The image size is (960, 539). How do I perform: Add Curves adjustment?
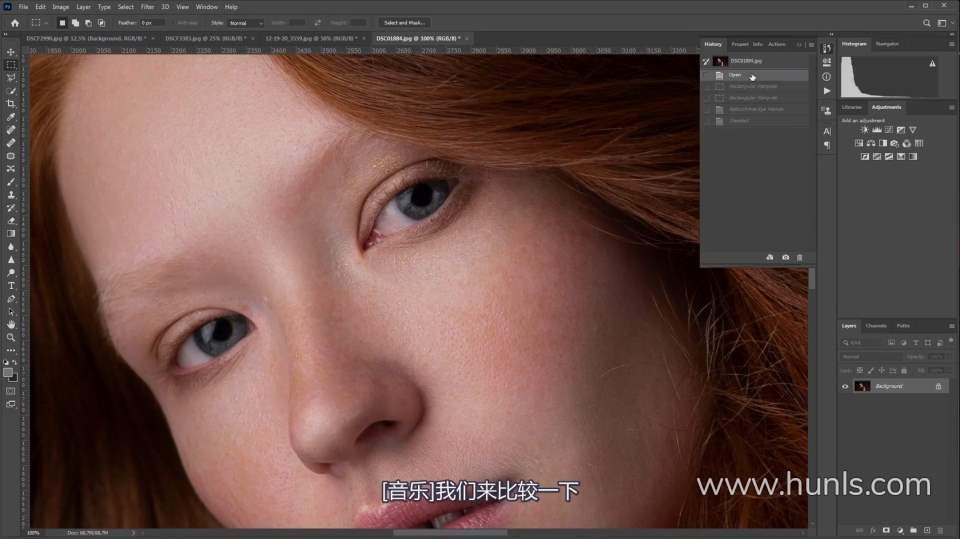coord(889,130)
